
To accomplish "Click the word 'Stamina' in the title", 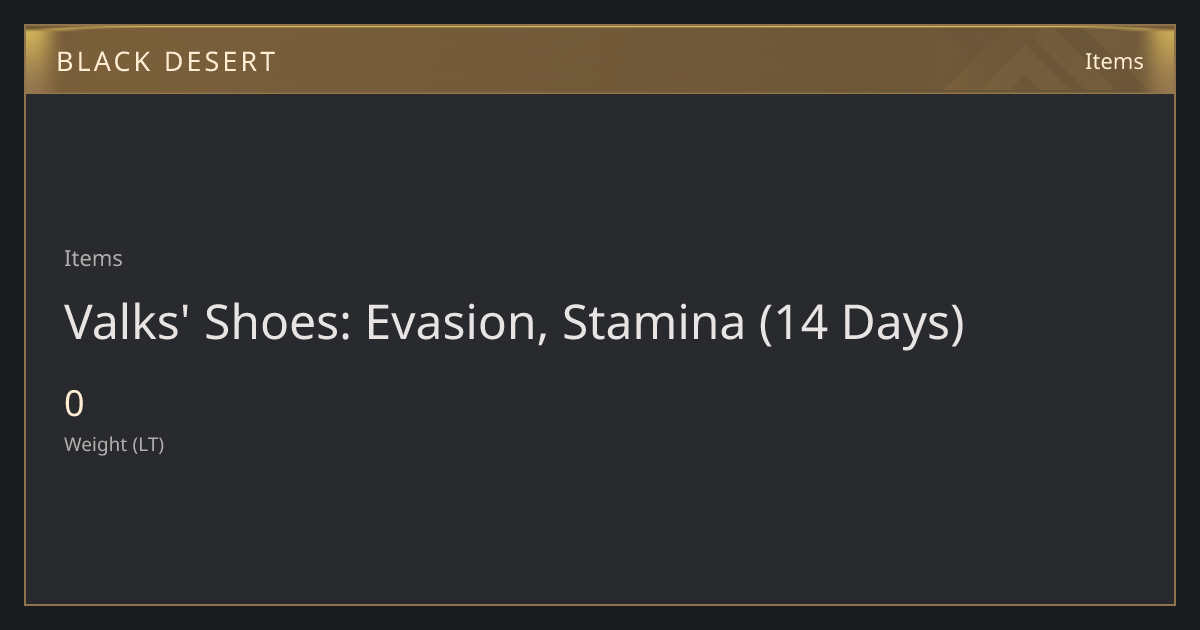I will (654, 323).
